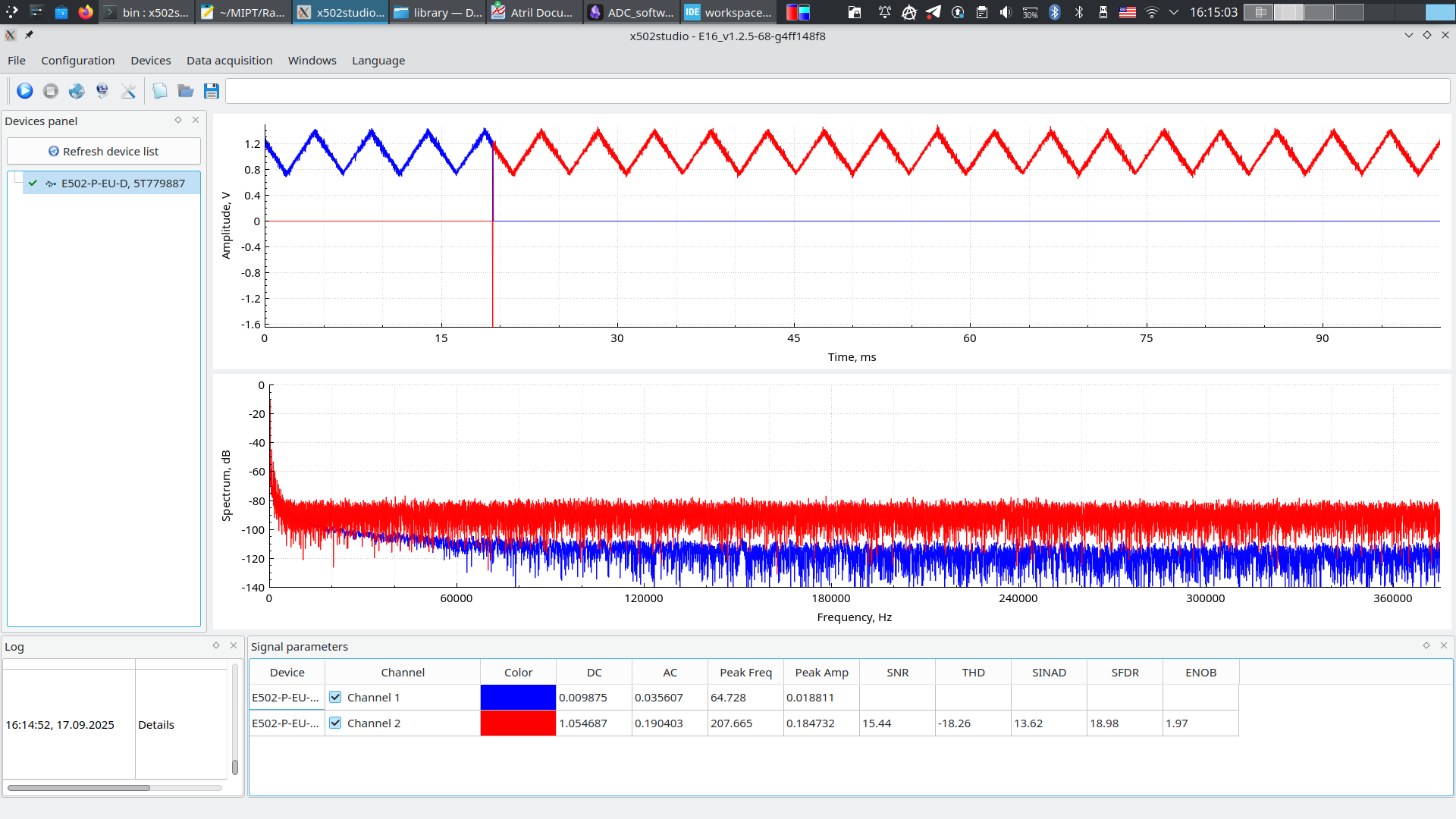
Task: Click the wrench settings toolbar icon
Action: [x=128, y=91]
